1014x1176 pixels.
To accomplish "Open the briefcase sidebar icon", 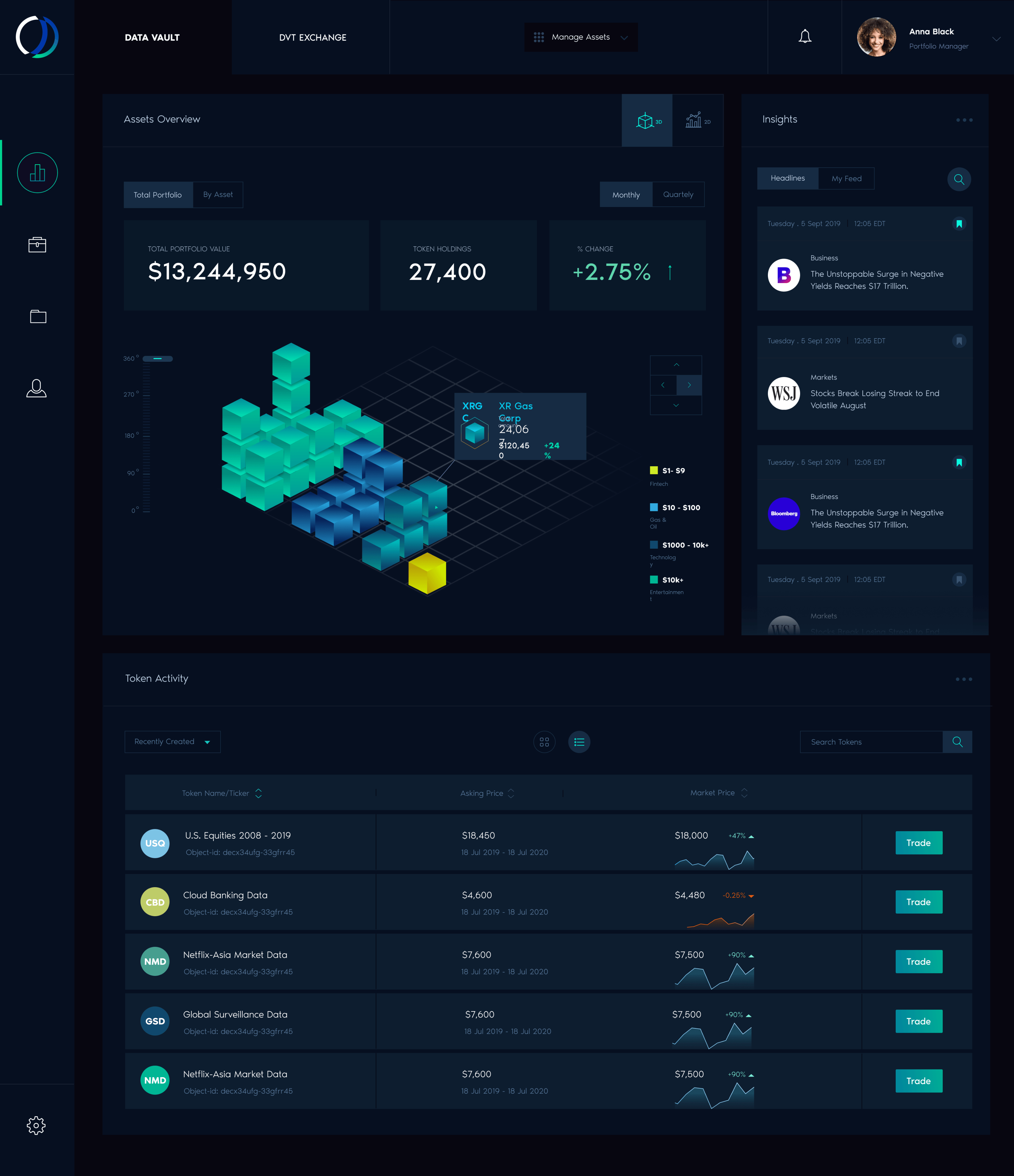I will (x=37, y=245).
